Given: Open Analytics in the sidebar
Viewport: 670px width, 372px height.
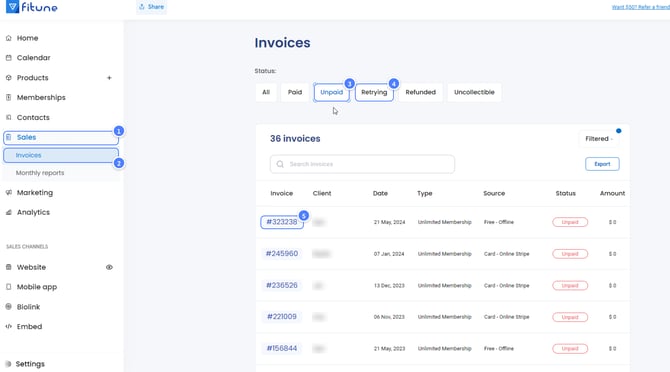Looking at the screenshot, I should (33, 212).
